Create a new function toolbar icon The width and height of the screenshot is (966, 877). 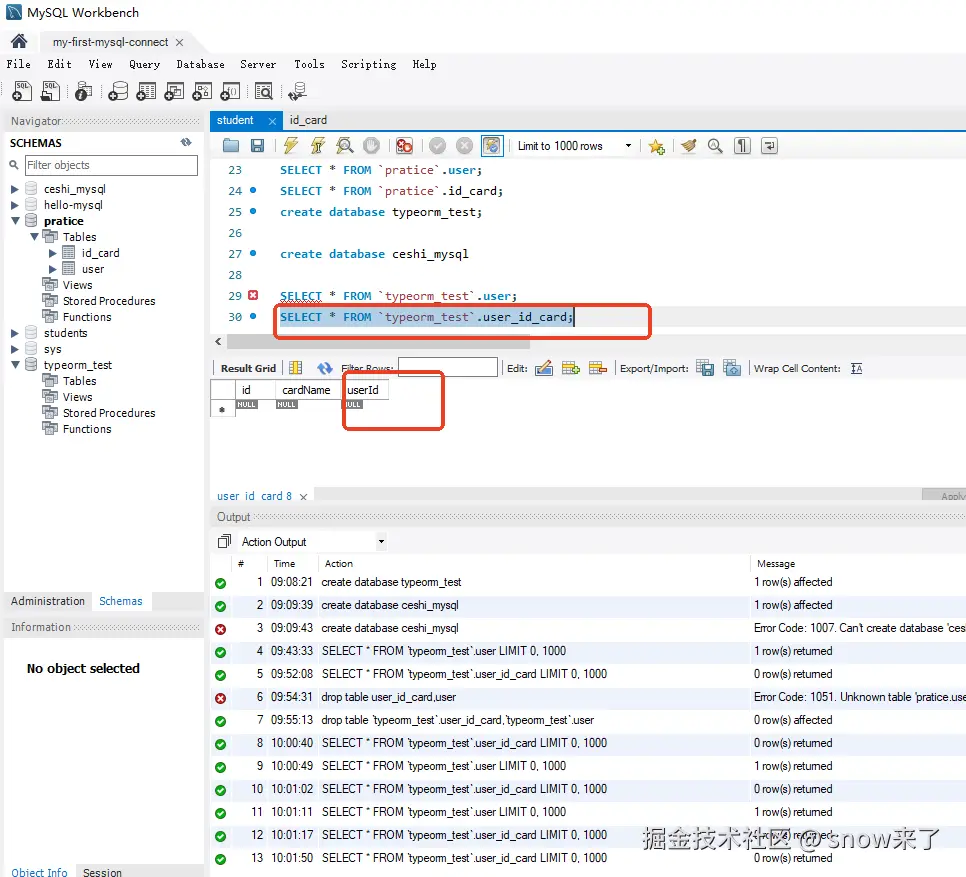[x=230, y=91]
